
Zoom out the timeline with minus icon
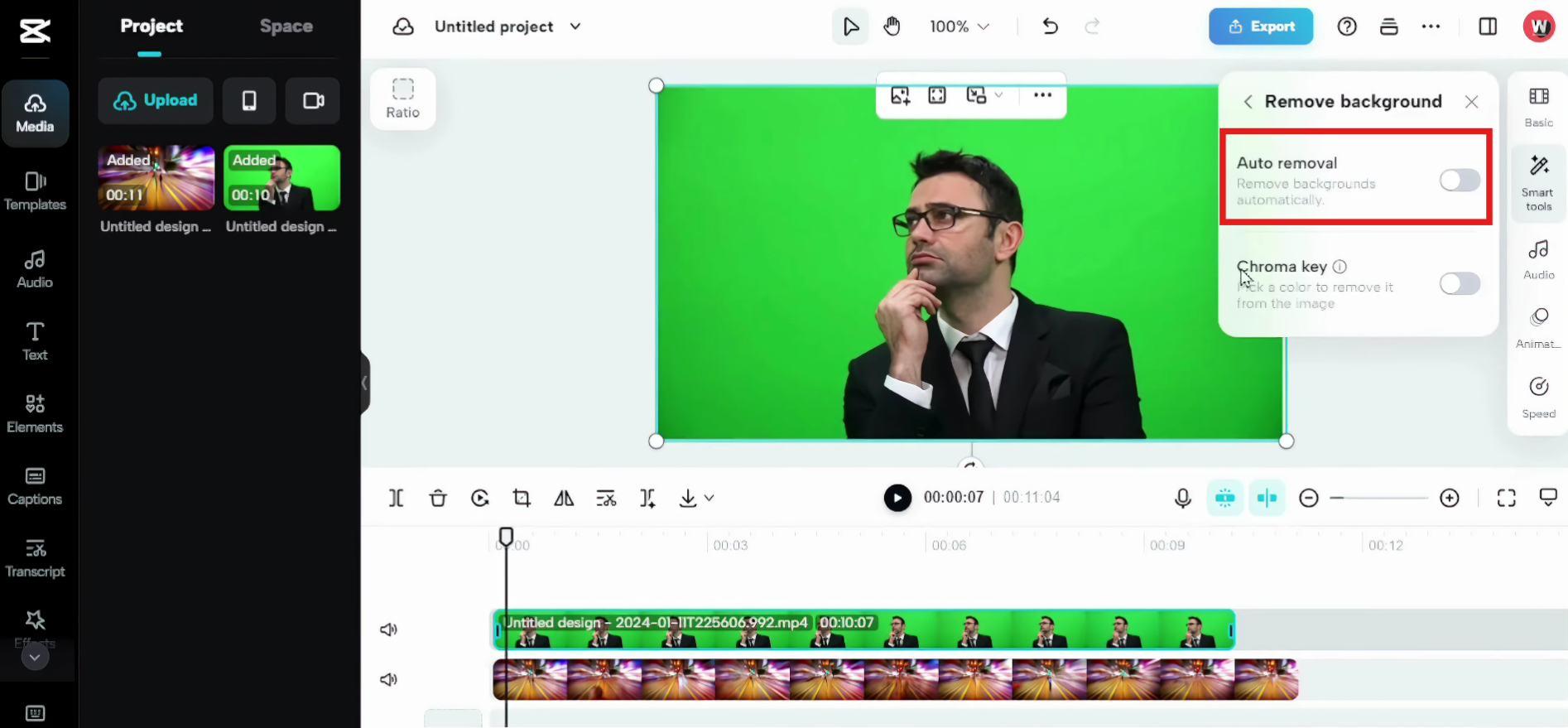1309,498
